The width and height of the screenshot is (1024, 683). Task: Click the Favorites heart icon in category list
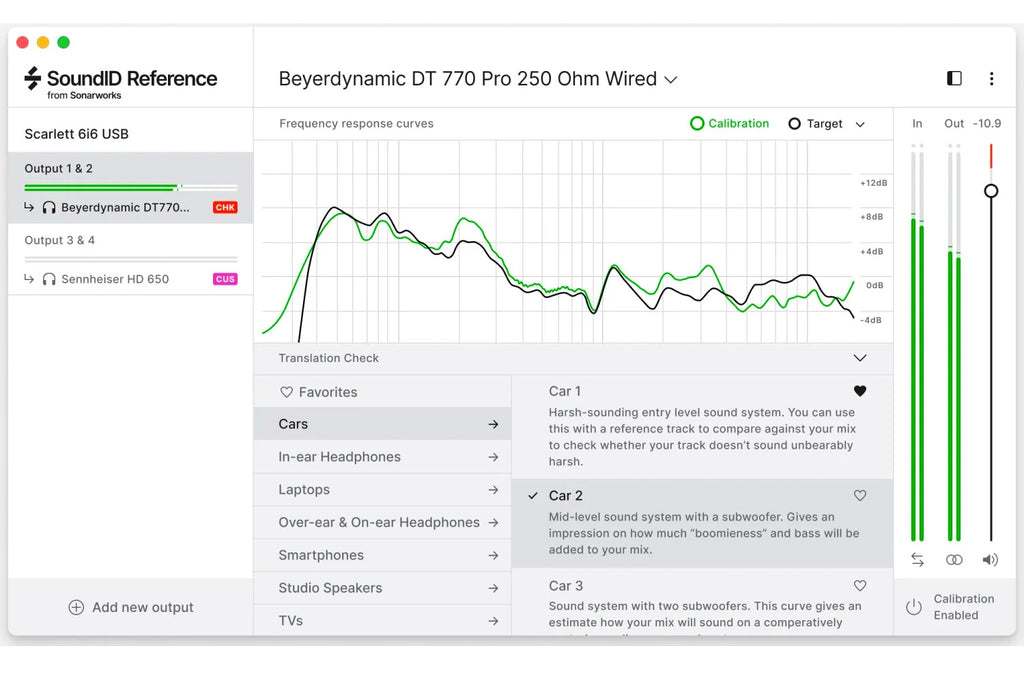[286, 392]
